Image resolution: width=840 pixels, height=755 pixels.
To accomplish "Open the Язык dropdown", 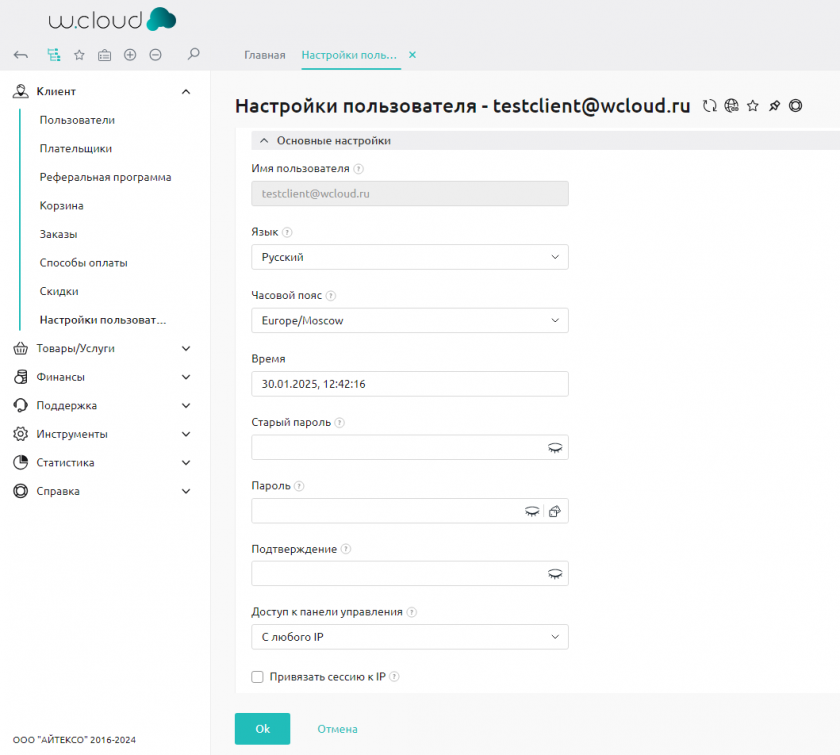I will 409,258.
